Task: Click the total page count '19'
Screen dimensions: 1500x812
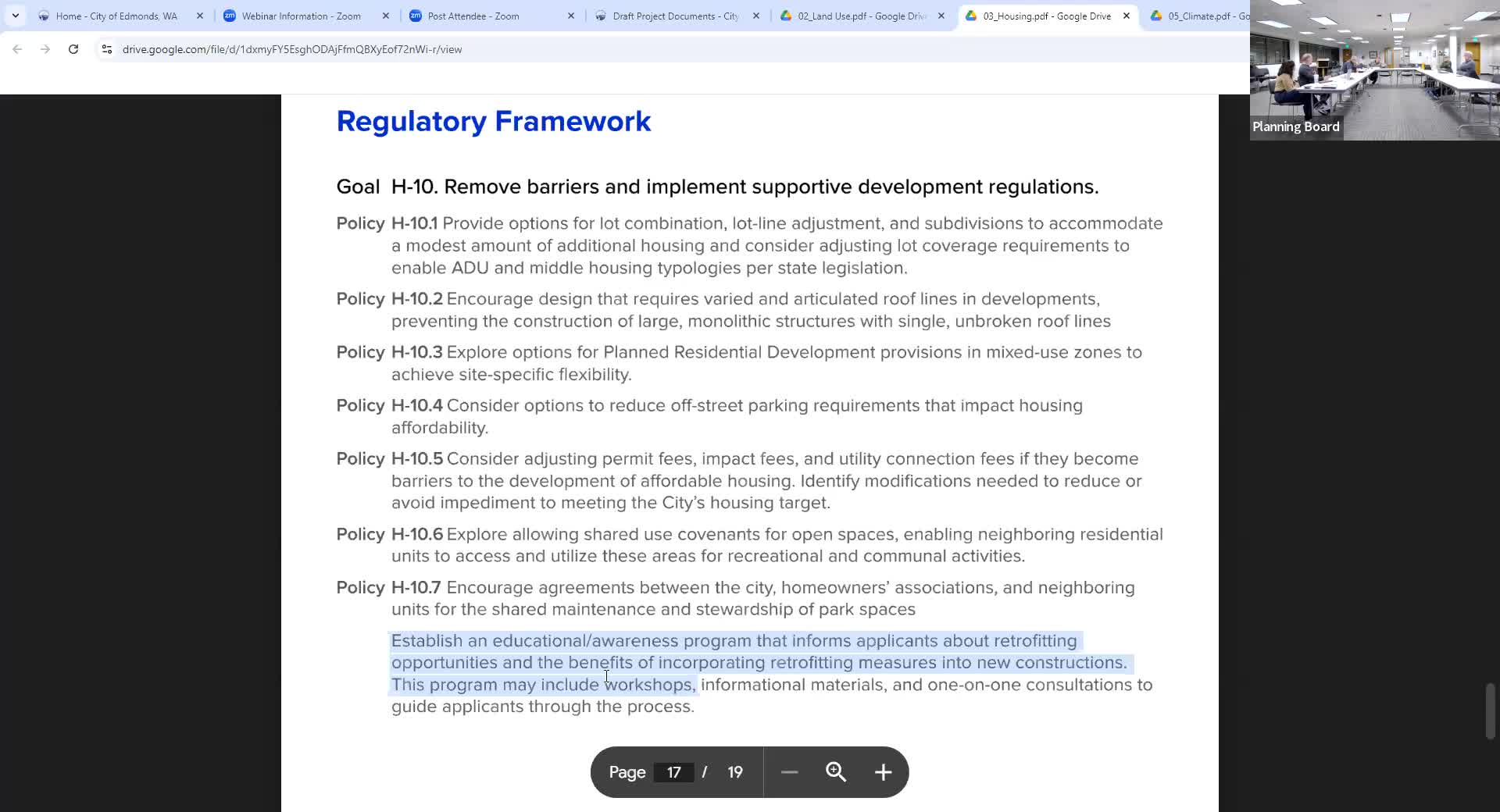Action: 735,772
